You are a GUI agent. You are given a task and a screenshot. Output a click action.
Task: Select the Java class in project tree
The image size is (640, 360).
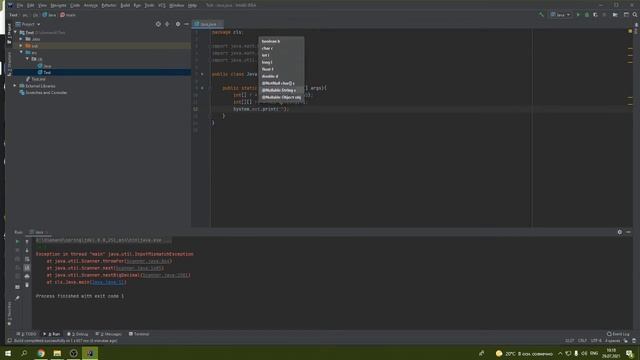click(x=44, y=66)
